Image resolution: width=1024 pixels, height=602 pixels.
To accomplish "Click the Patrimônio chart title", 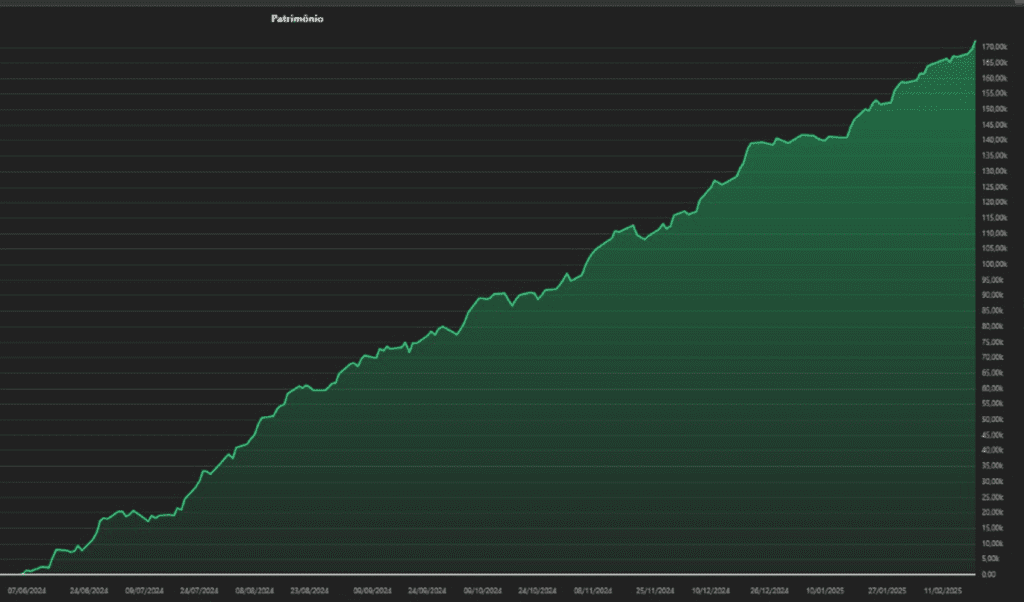I will tap(297, 19).
